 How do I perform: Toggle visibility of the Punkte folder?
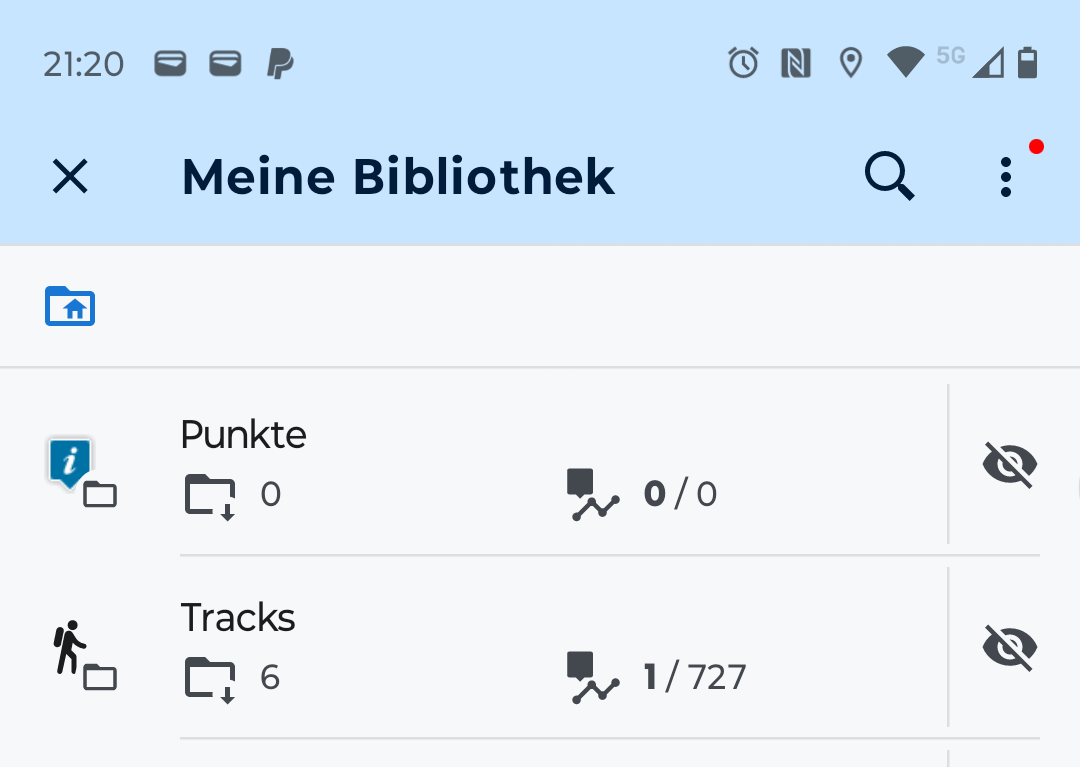(x=1009, y=465)
